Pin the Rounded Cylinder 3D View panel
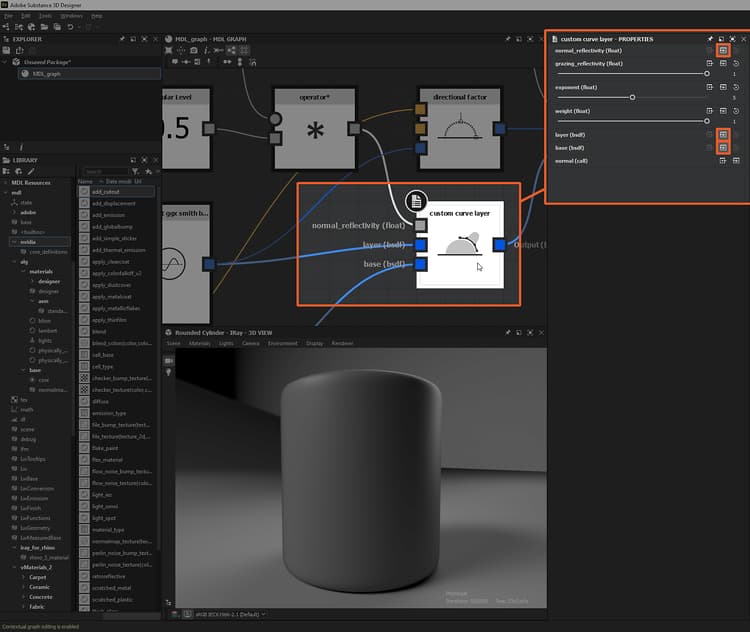Image resolution: width=750 pixels, height=632 pixels. coord(507,331)
